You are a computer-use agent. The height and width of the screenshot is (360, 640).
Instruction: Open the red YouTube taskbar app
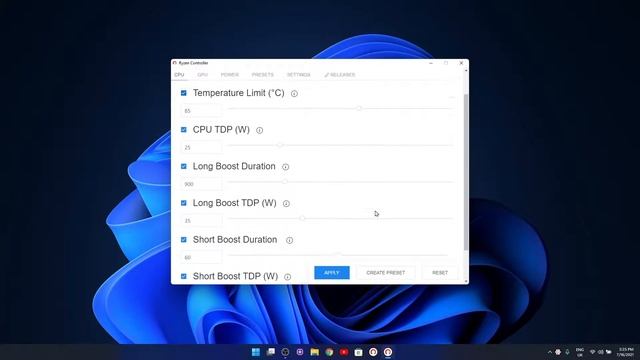click(x=344, y=352)
